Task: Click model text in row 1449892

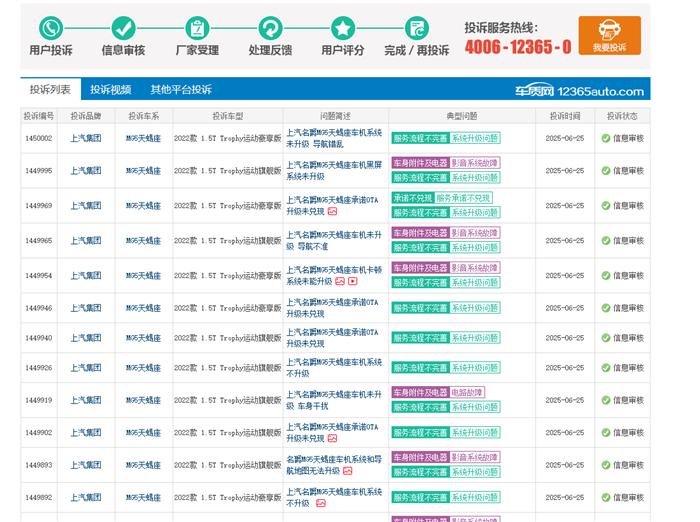Action: [x=228, y=497]
